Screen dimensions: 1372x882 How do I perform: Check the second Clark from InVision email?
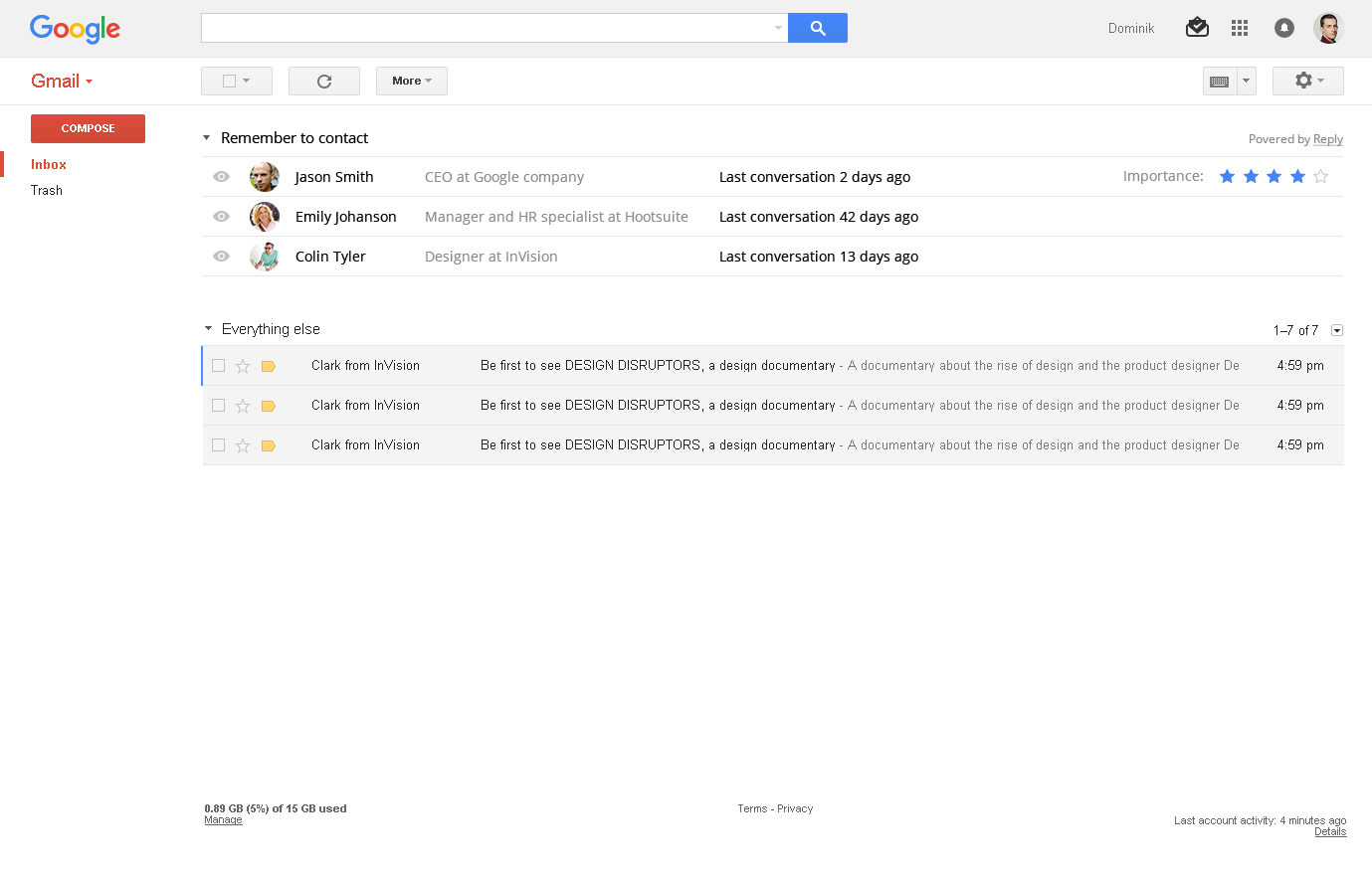point(219,406)
